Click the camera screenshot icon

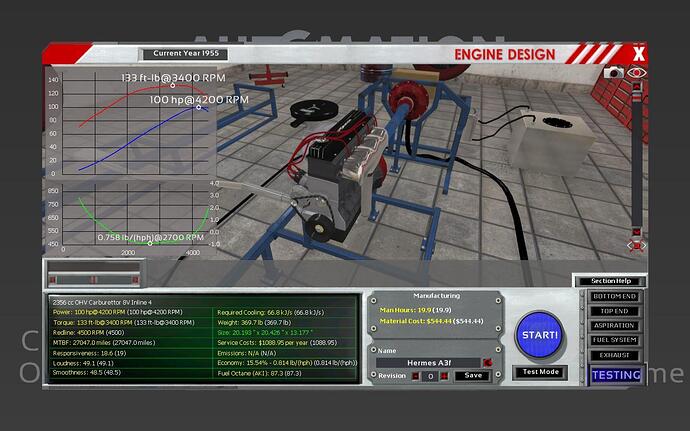pyautogui.click(x=616, y=73)
